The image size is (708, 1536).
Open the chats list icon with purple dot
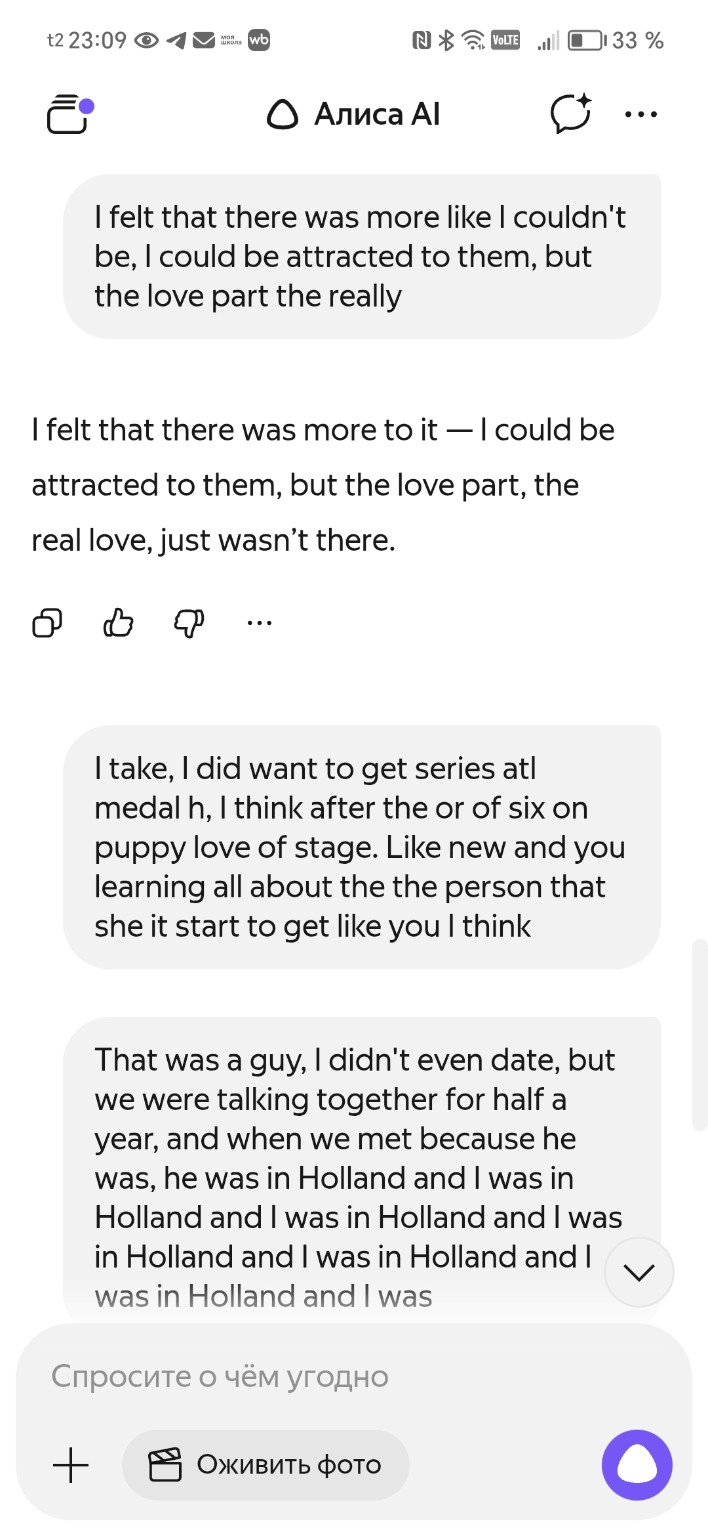point(68,115)
